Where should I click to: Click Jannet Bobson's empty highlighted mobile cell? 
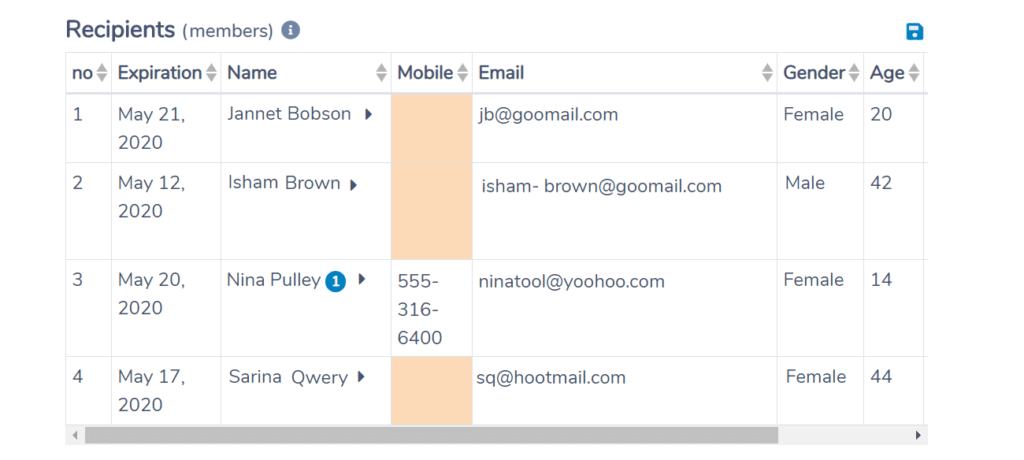(x=432, y=128)
